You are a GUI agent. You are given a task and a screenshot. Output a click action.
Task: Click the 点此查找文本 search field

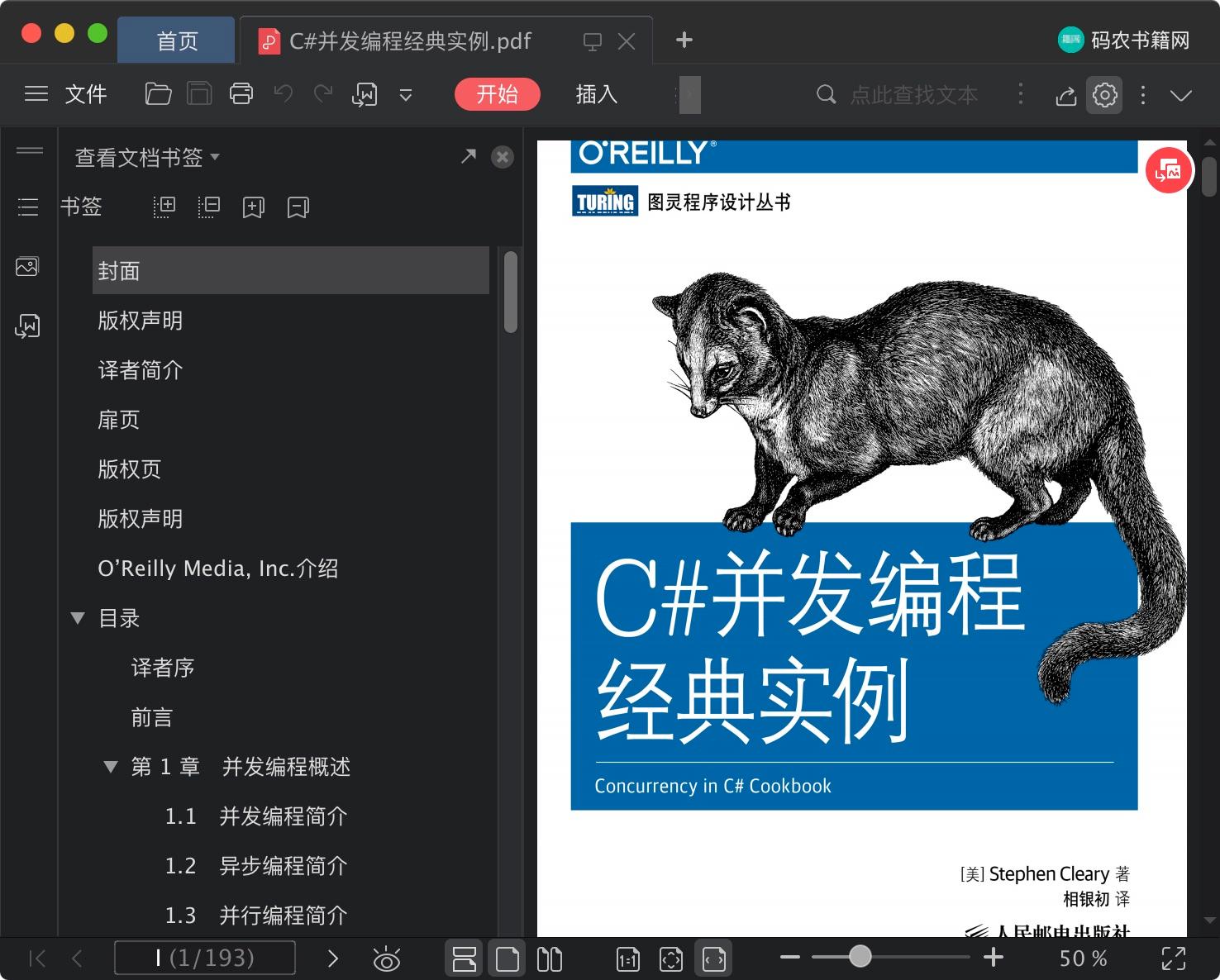click(x=913, y=94)
